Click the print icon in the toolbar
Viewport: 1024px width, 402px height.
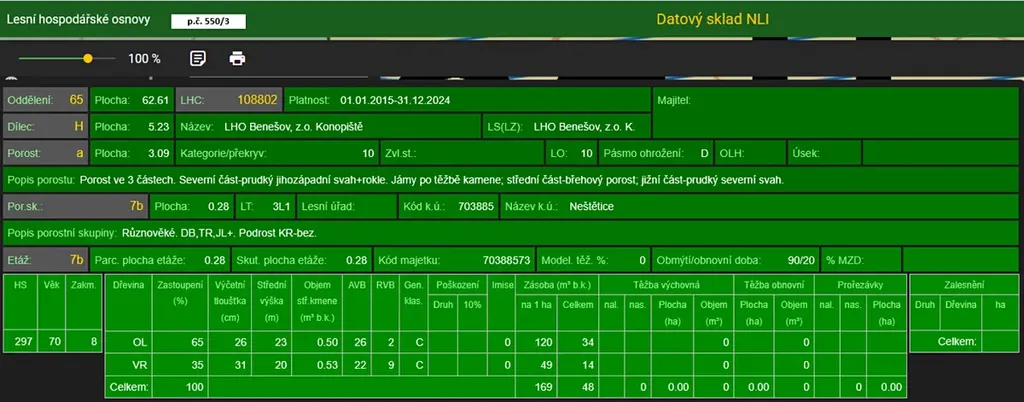tap(237, 58)
